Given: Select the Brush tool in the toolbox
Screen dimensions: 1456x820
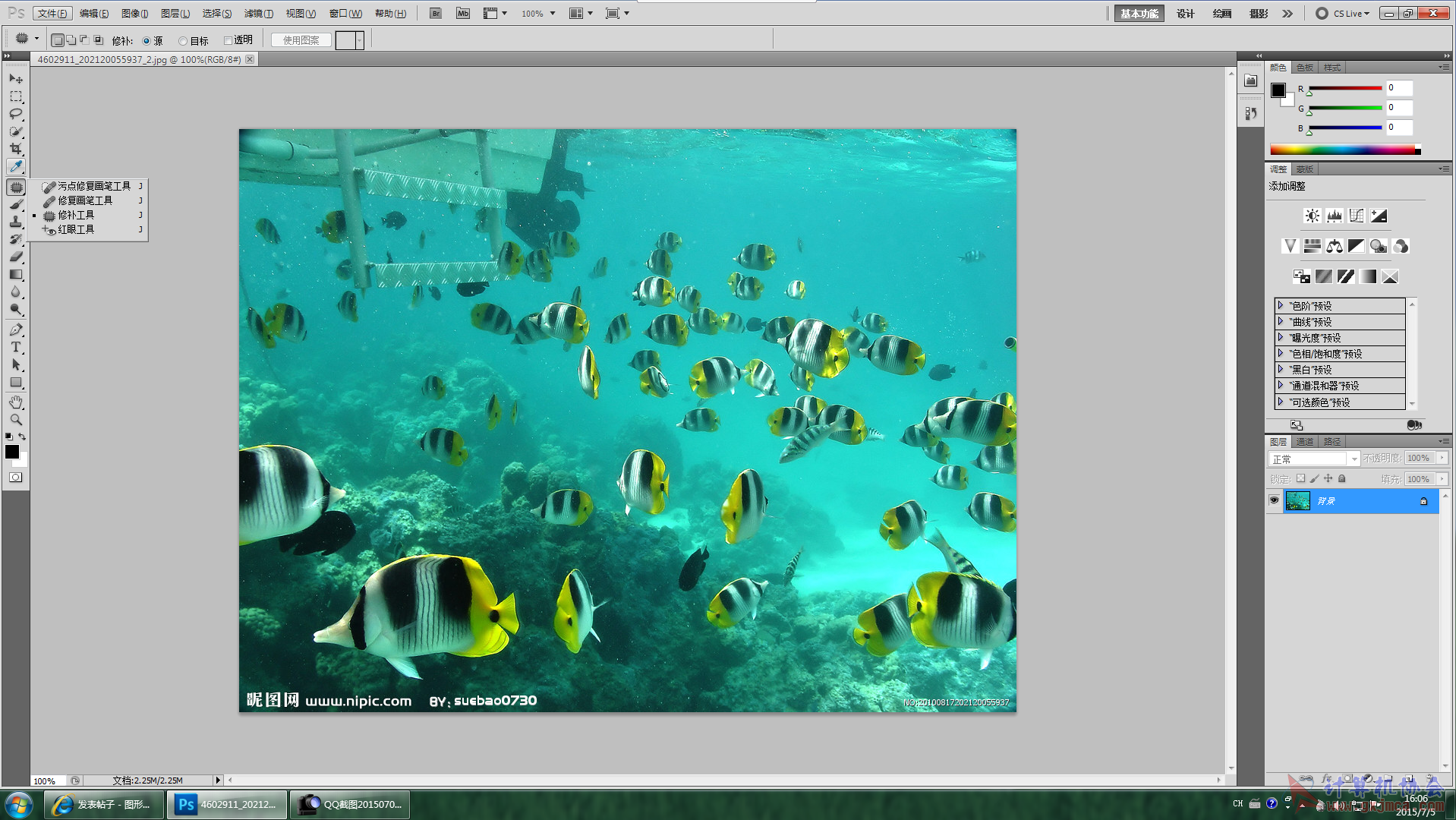Looking at the screenshot, I should (16, 204).
